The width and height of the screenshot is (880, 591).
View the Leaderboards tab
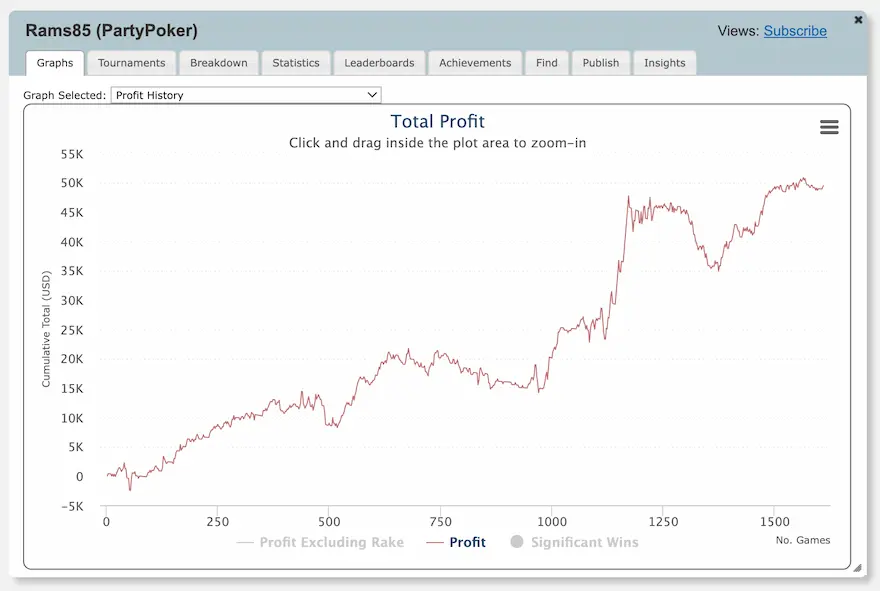click(379, 63)
